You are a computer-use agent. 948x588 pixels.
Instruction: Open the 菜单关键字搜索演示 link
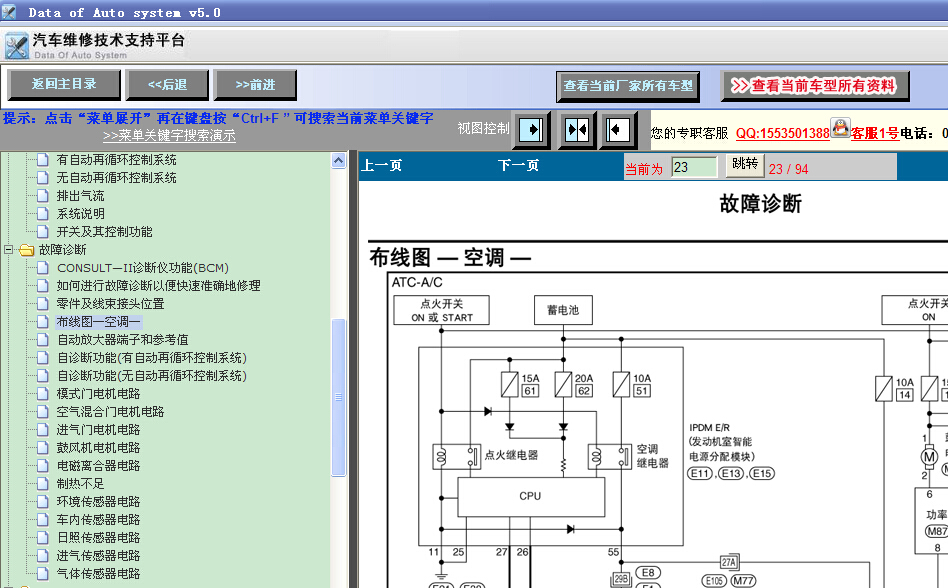(169, 136)
